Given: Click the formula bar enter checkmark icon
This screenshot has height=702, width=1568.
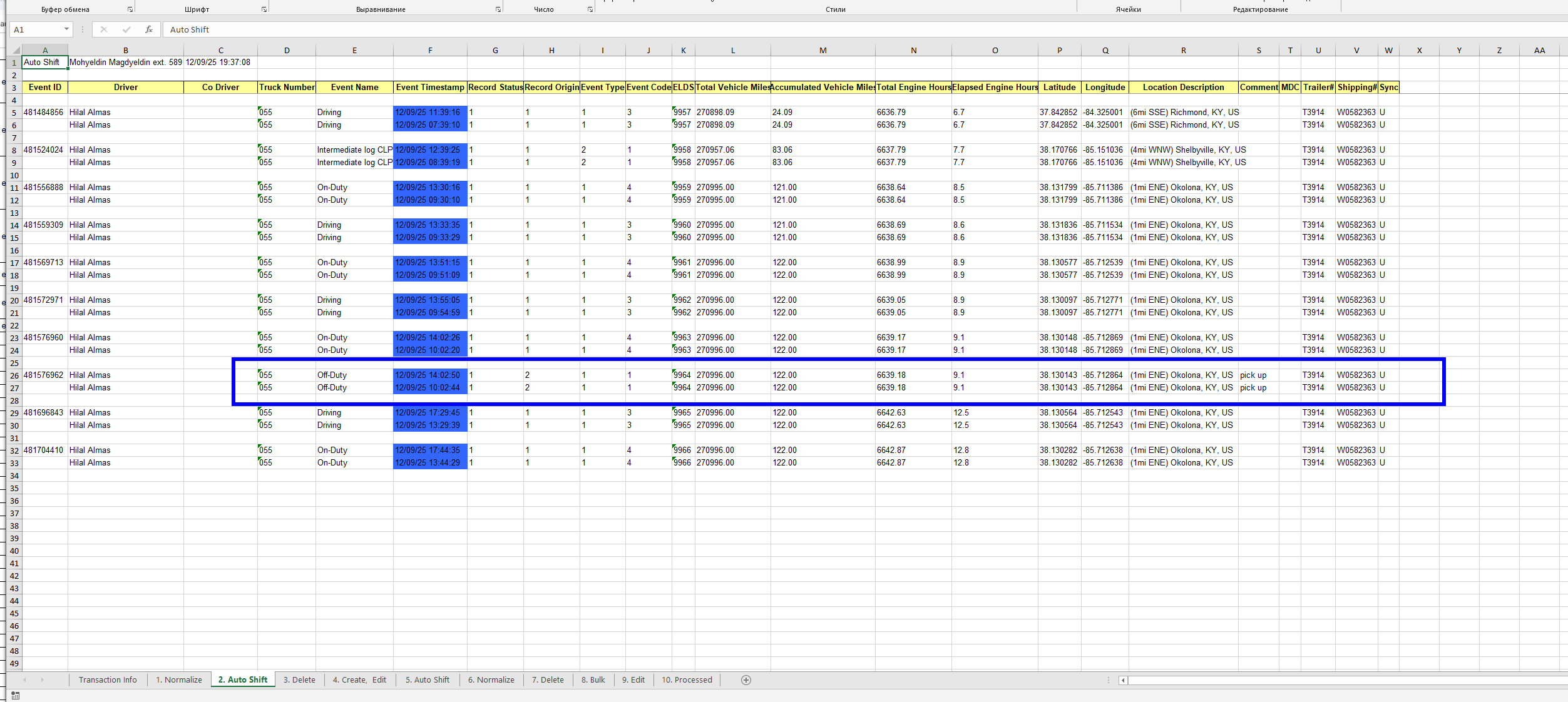Looking at the screenshot, I should [126, 29].
